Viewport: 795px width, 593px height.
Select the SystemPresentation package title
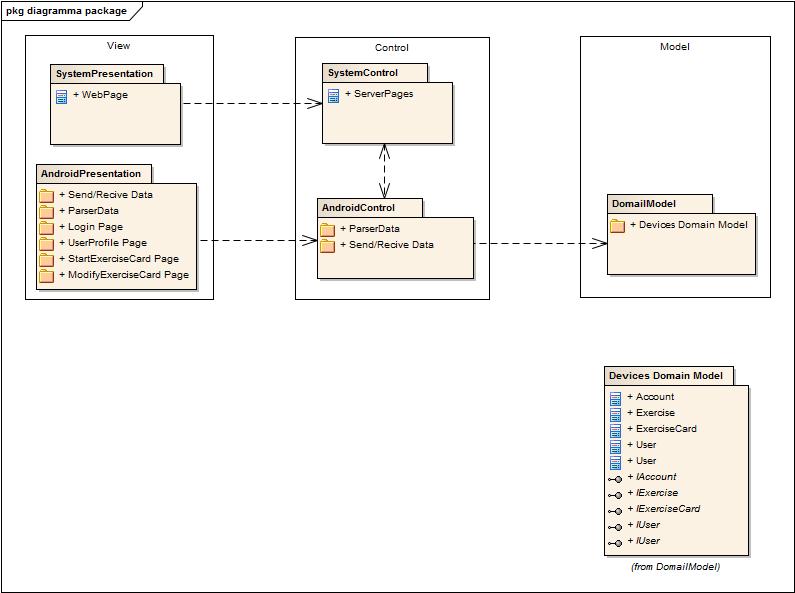pos(104,73)
